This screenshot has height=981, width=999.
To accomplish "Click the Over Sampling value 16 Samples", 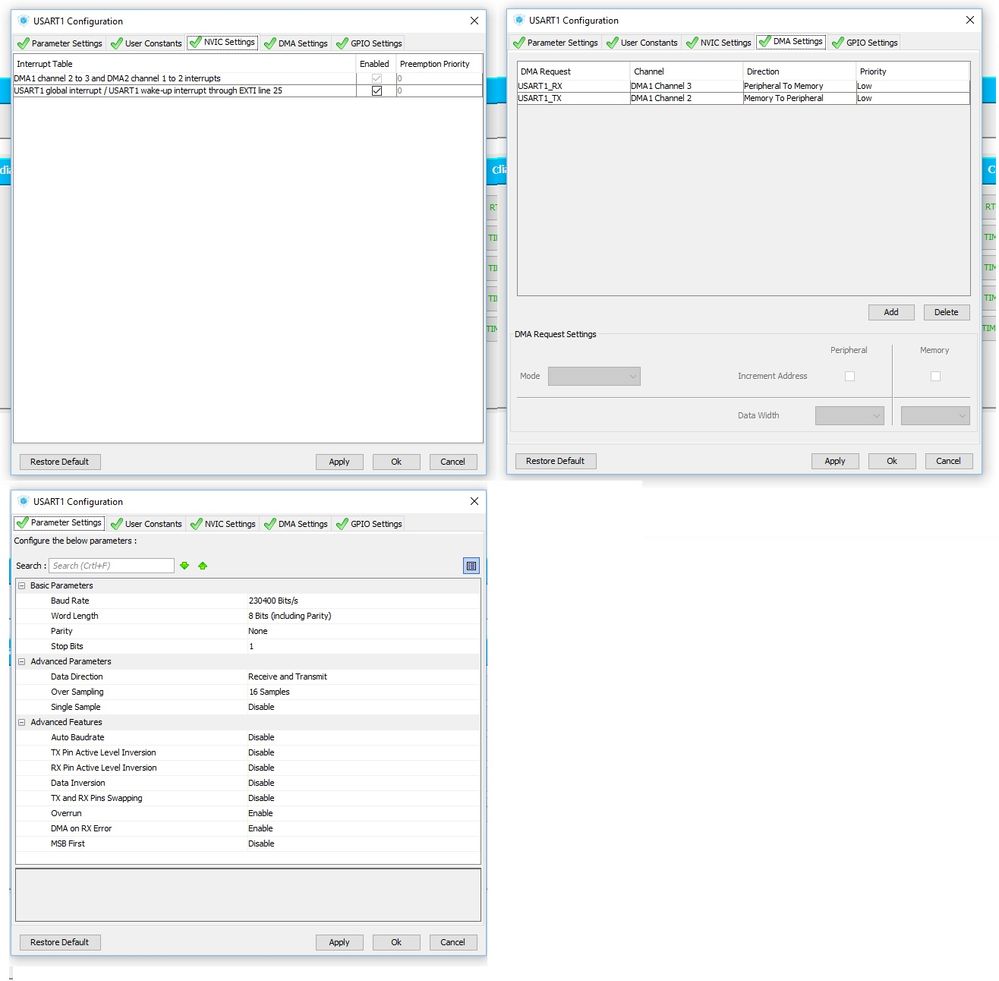I will (x=269, y=692).
